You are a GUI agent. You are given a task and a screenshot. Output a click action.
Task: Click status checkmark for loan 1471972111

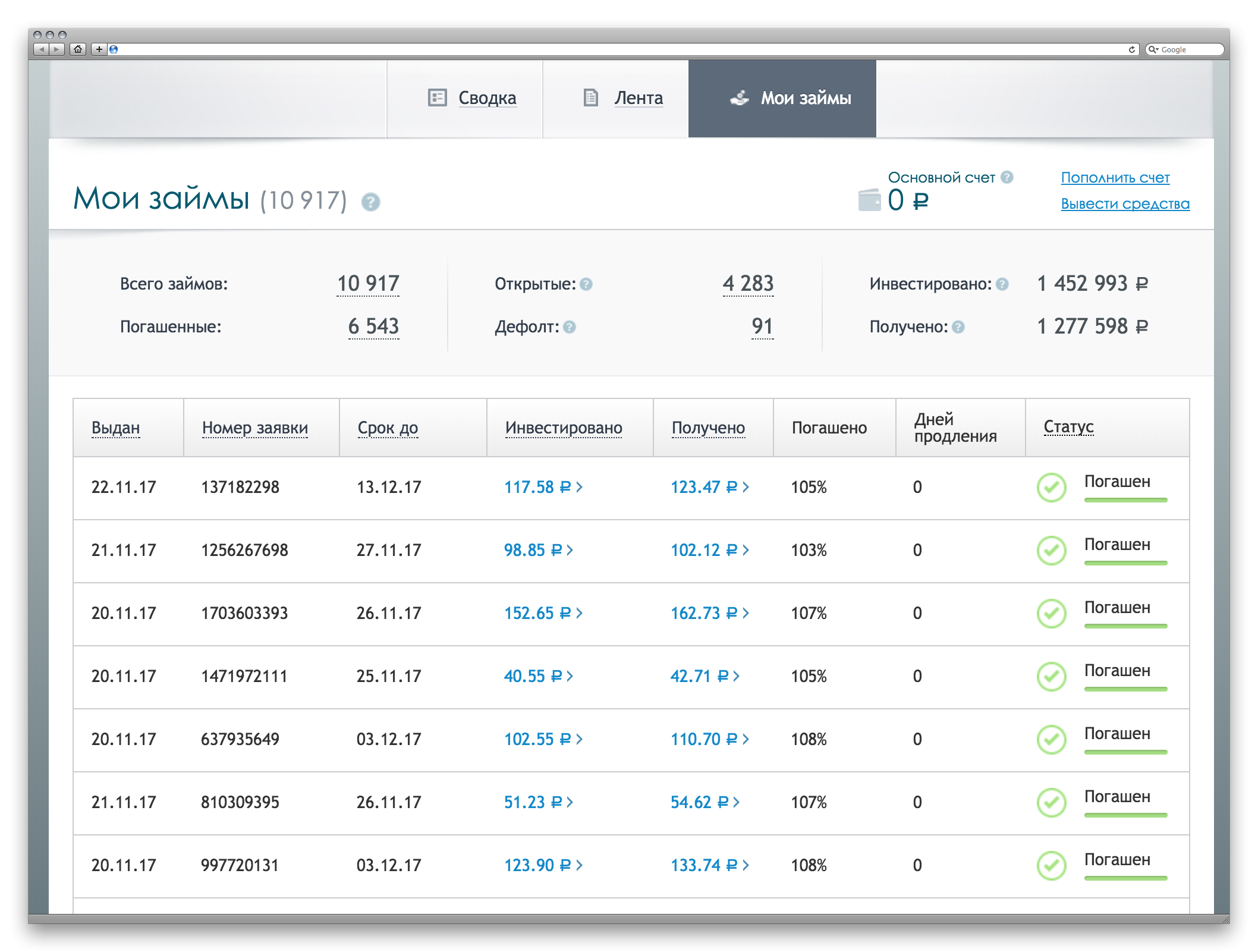1051,677
